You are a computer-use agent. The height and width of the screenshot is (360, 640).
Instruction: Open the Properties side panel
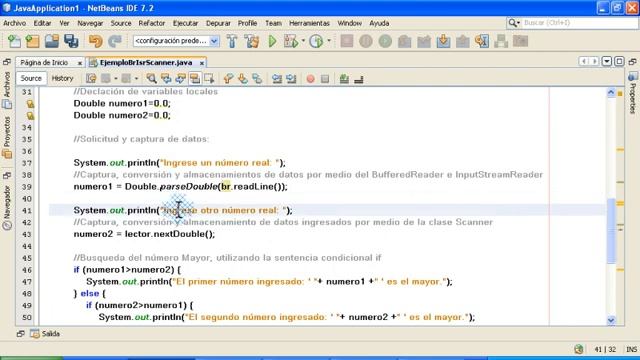[x=633, y=93]
